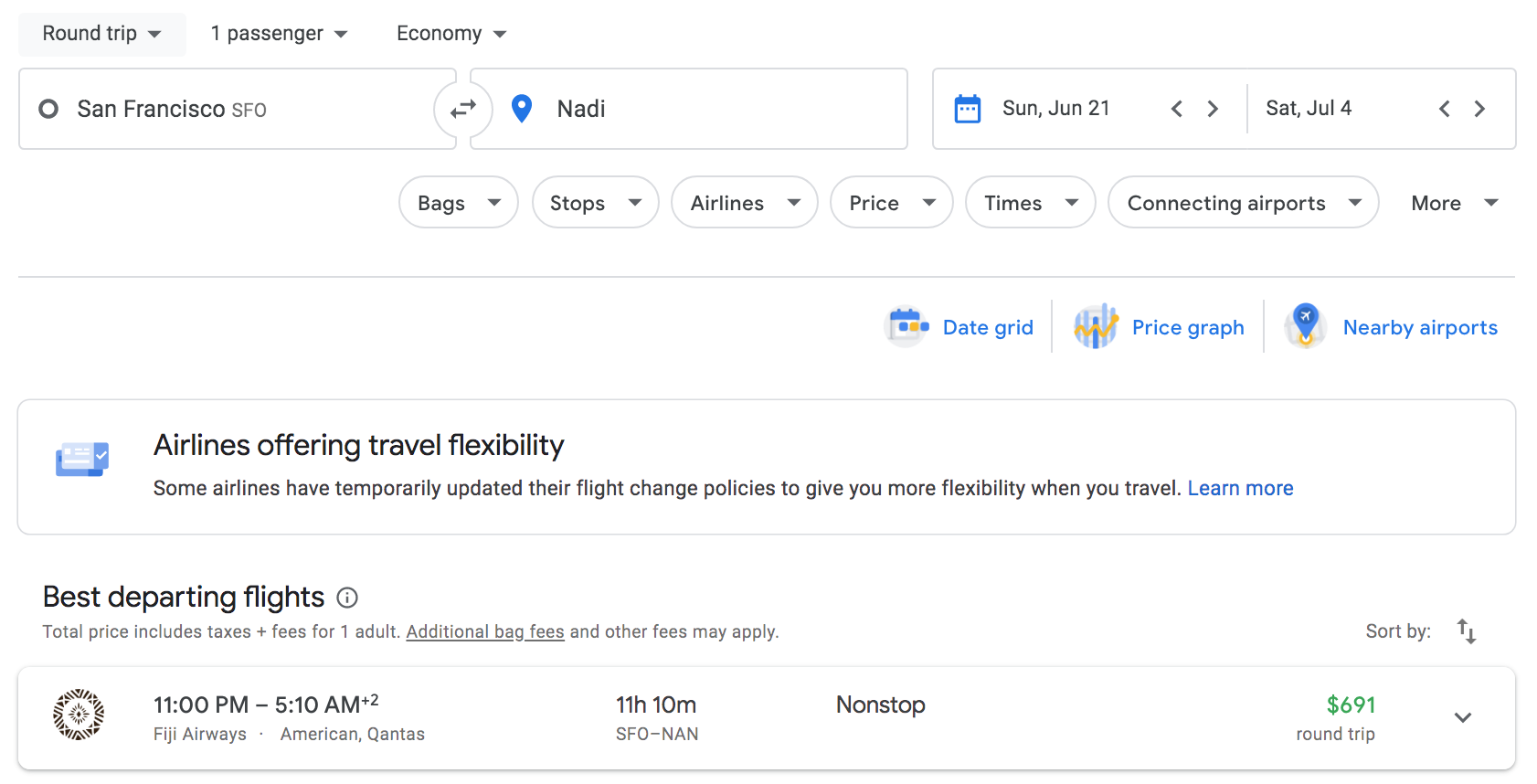Viewport: 1537px width, 784px height.
Task: Click Learn more about flexibility
Action: click(x=1240, y=488)
